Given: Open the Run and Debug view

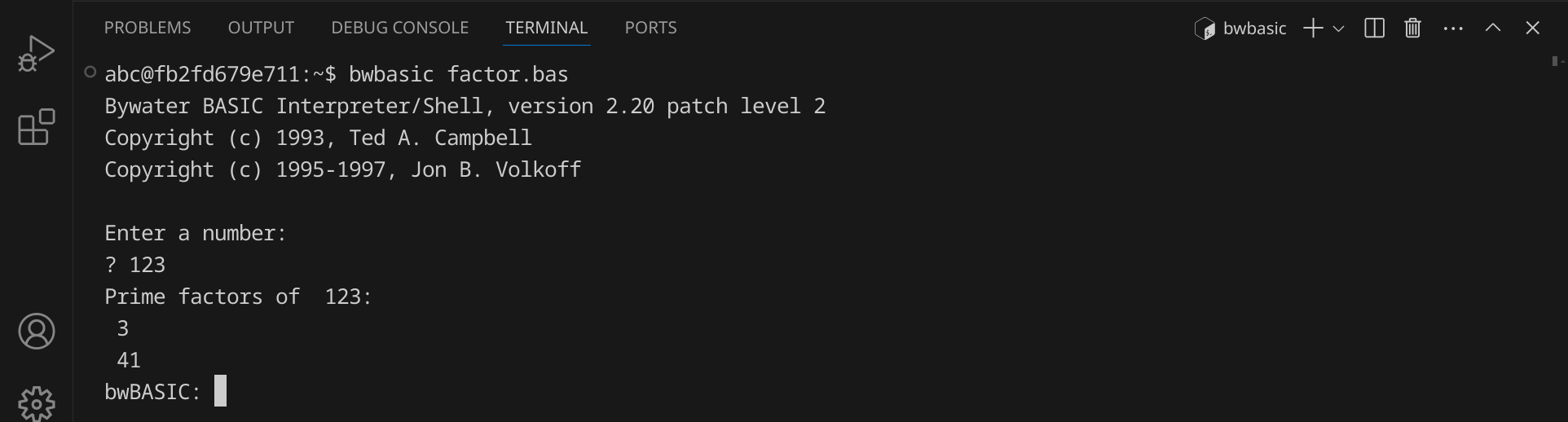Looking at the screenshot, I should pyautogui.click(x=37, y=54).
